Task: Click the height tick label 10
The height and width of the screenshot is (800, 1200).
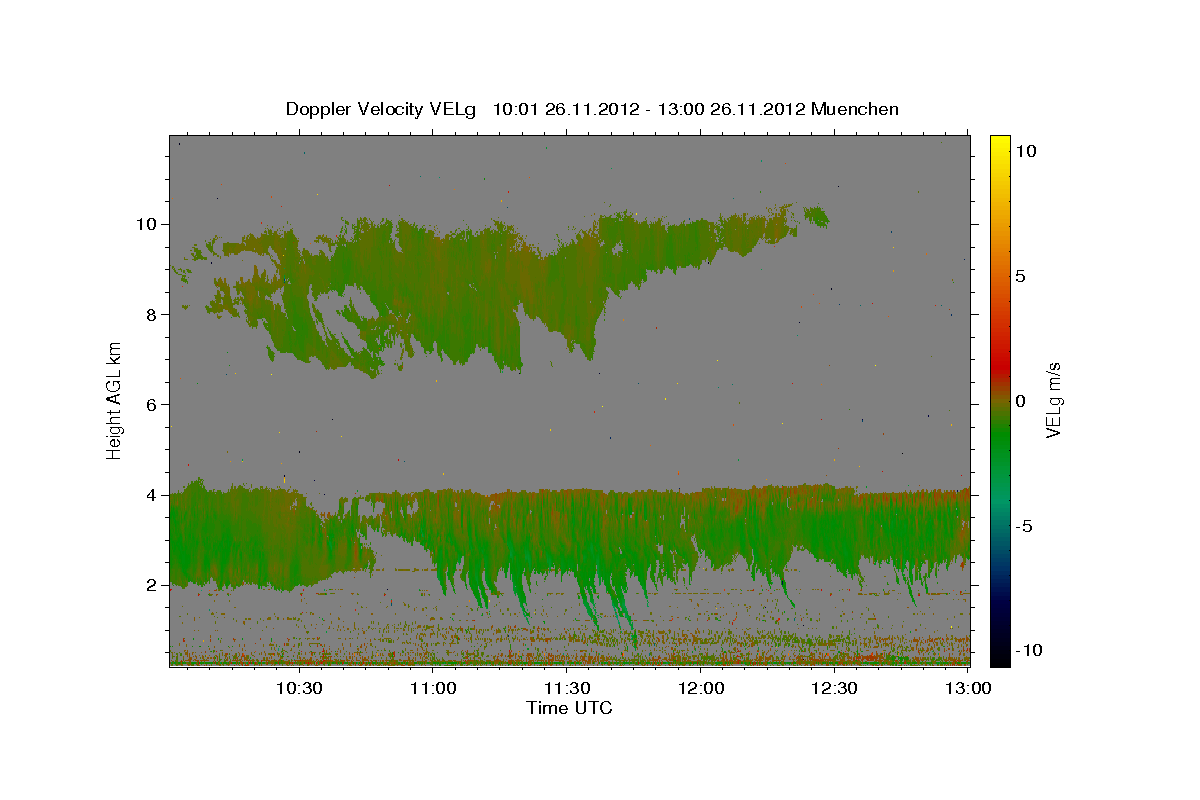Action: [149, 224]
